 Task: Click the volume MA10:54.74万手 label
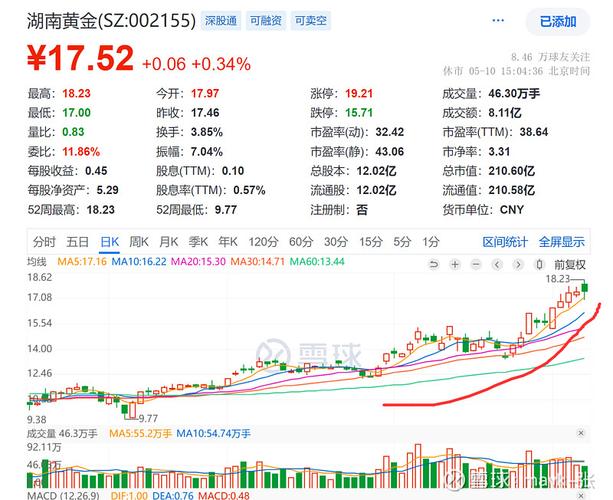(x=213, y=434)
